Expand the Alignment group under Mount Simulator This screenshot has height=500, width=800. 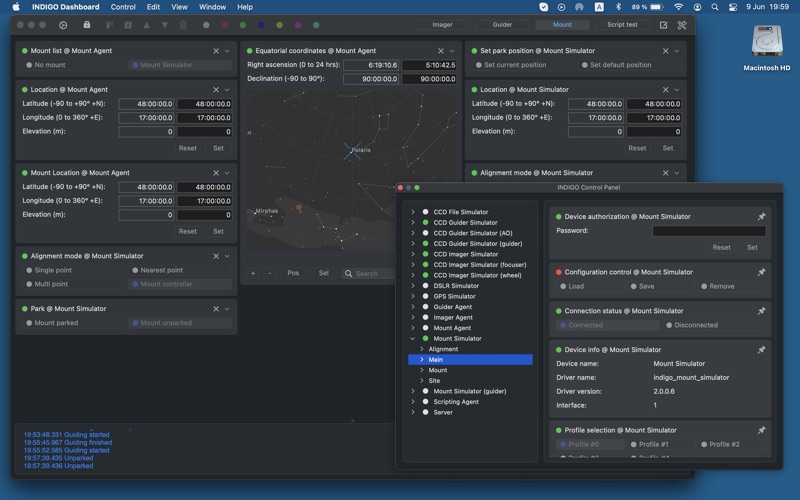[422, 349]
